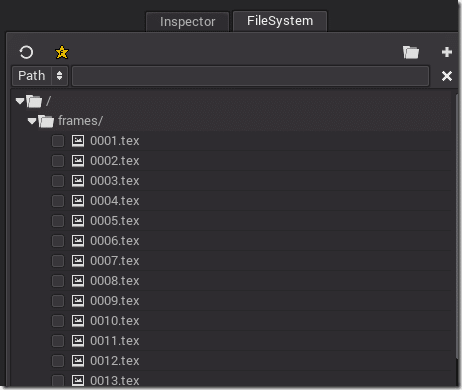Viewport: 462px width, 390px height.
Task: Check the box for 0007.tex
Action: tap(58, 261)
